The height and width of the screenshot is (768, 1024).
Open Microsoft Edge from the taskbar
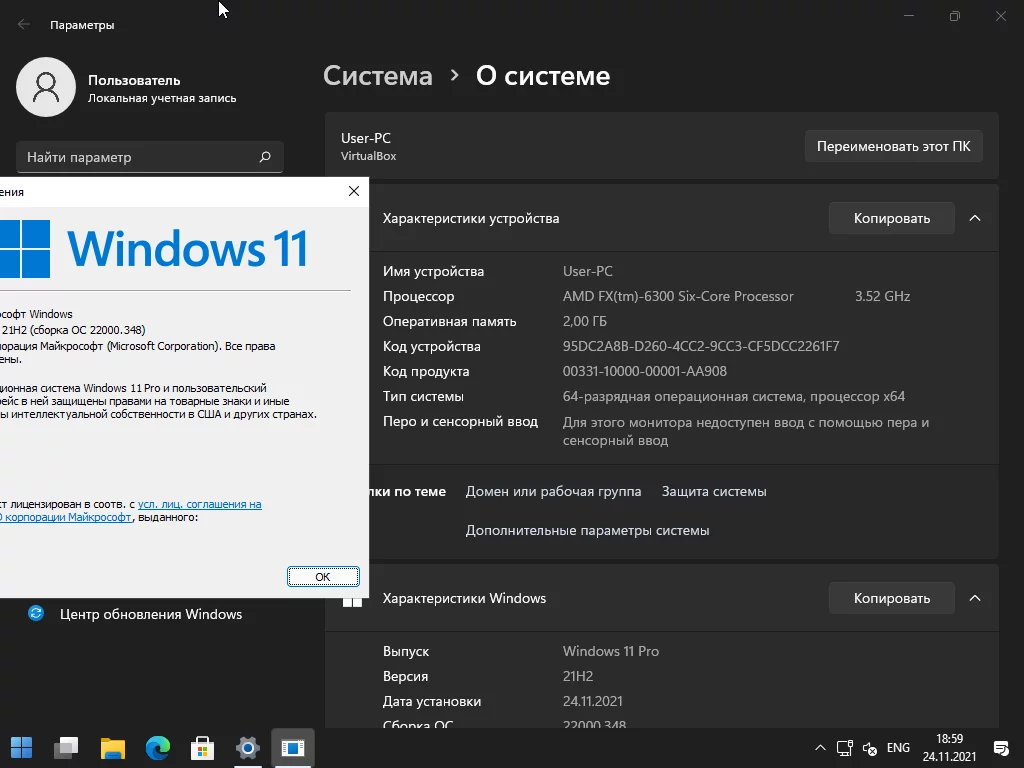158,747
